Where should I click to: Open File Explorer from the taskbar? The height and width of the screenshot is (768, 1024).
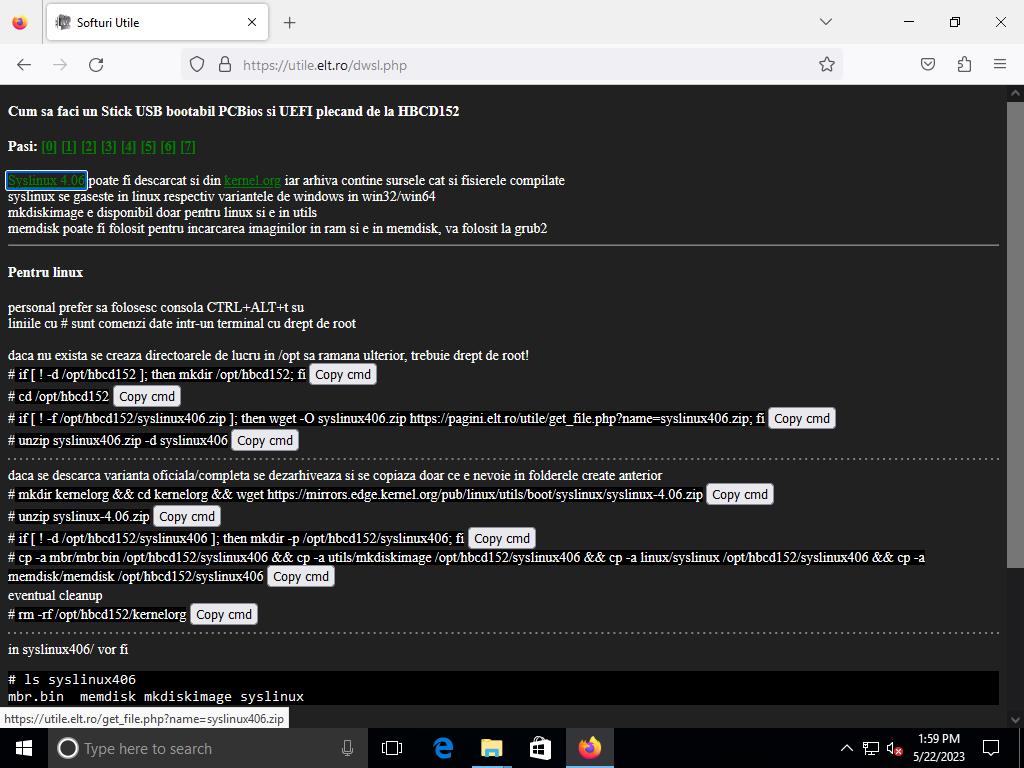point(491,748)
